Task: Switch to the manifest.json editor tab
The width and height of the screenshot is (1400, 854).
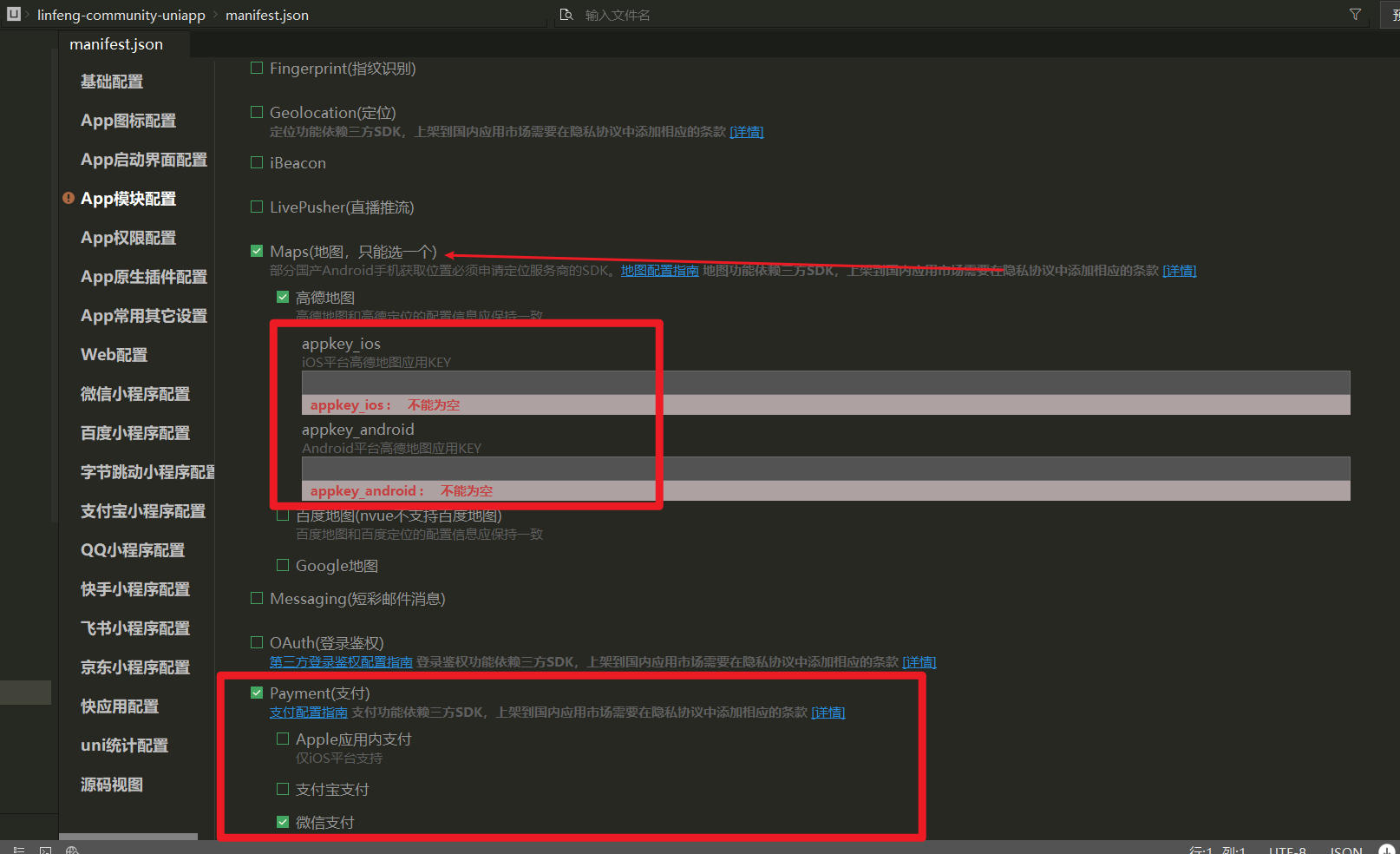Action: 116,44
